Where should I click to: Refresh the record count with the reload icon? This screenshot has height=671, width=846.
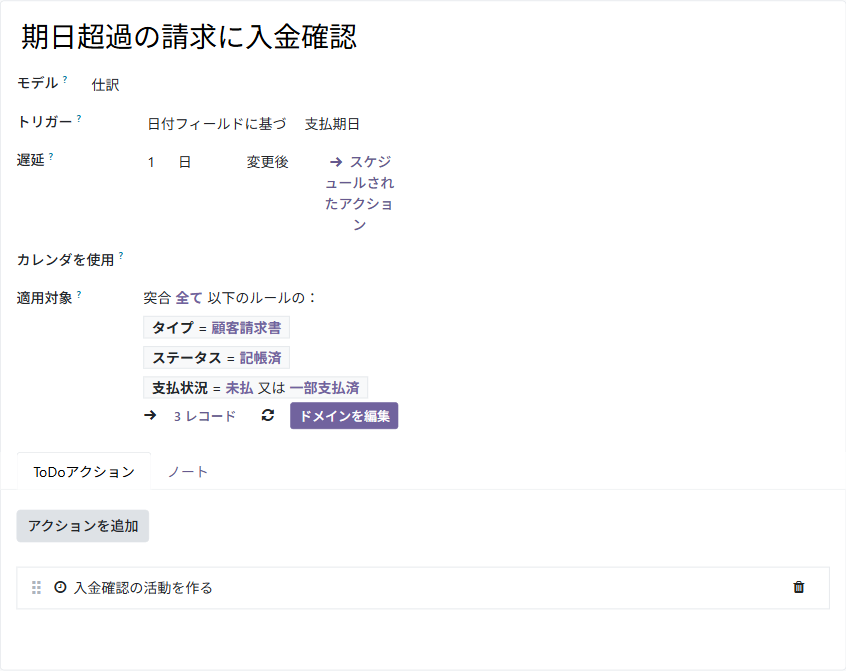tap(268, 415)
